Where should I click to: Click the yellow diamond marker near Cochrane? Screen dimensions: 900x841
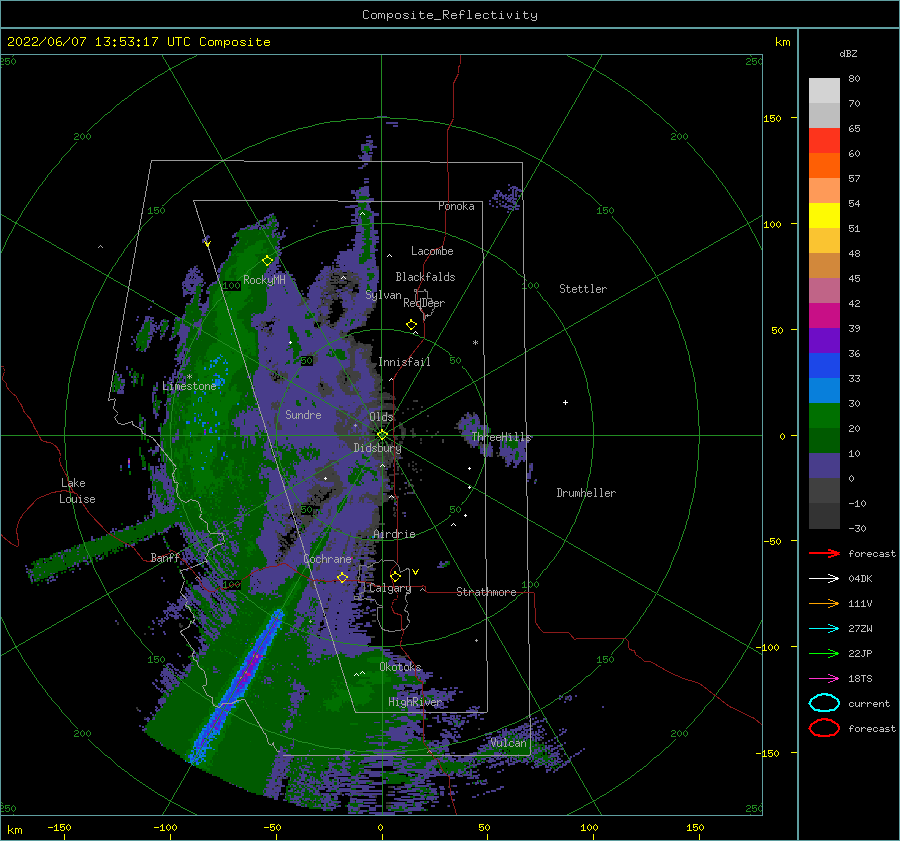342,577
